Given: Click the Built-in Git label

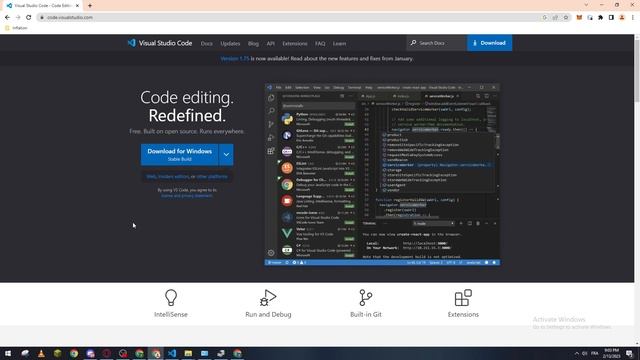Looking at the screenshot, I should click(366, 315).
